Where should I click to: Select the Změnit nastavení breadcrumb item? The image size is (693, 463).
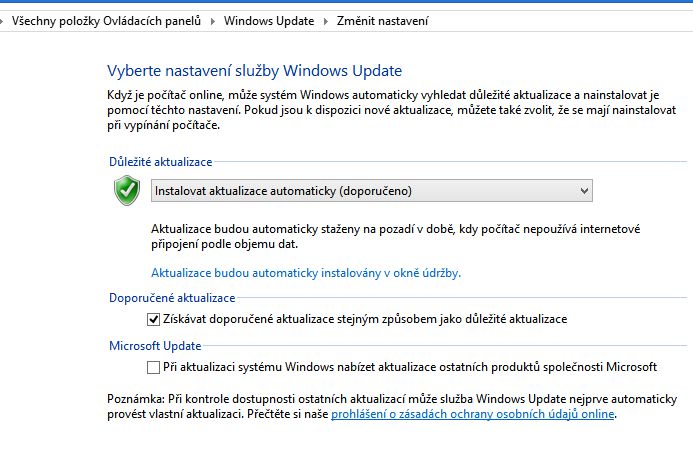click(x=382, y=21)
